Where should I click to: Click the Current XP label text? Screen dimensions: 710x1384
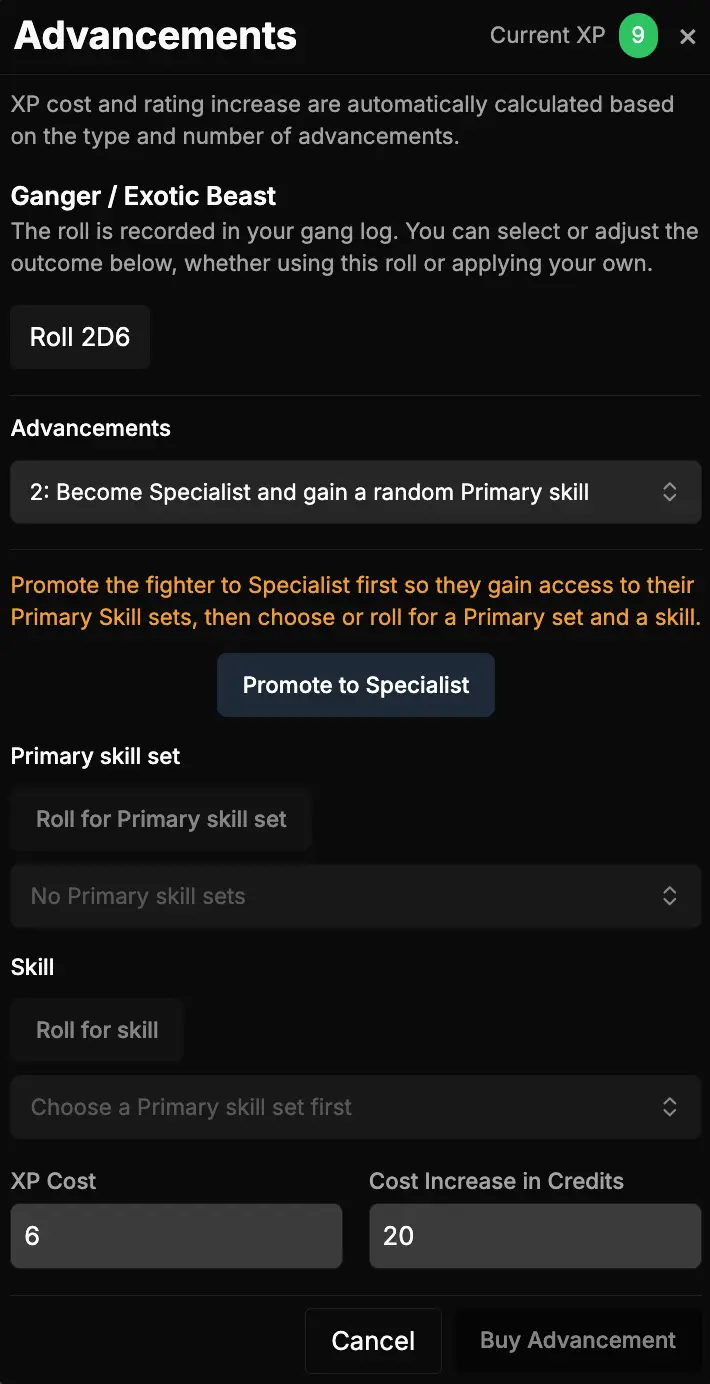pos(547,36)
